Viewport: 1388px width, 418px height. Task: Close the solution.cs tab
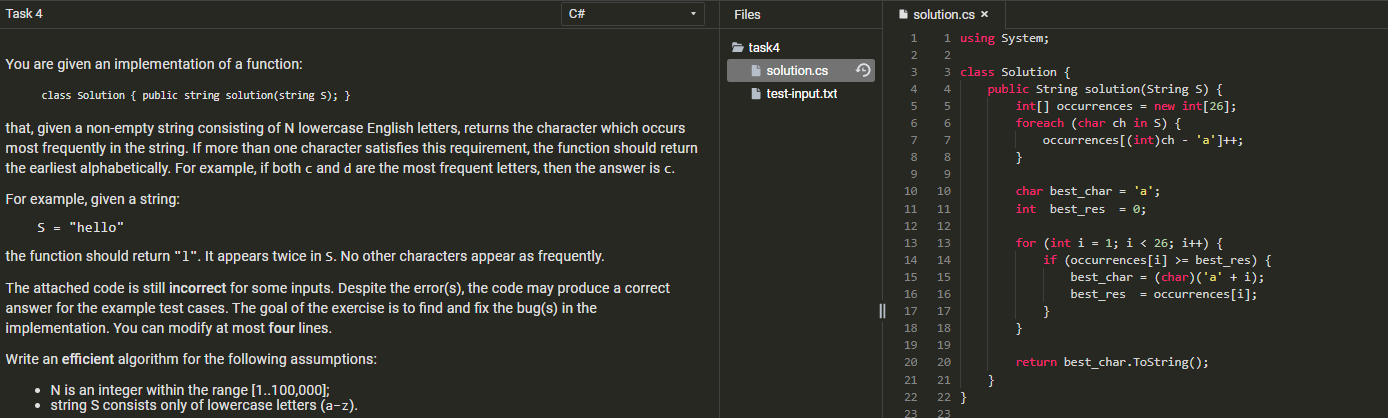pos(985,14)
